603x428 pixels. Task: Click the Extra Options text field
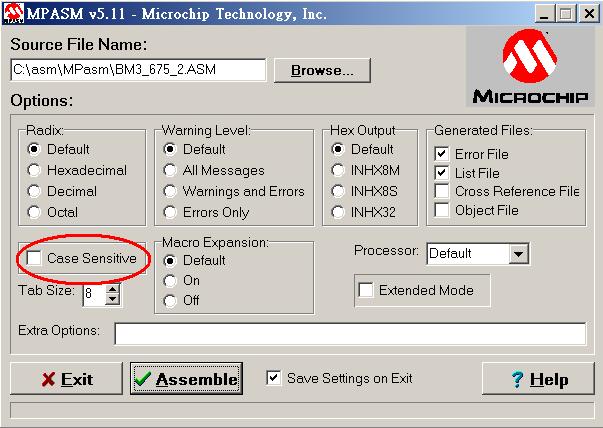coord(350,333)
